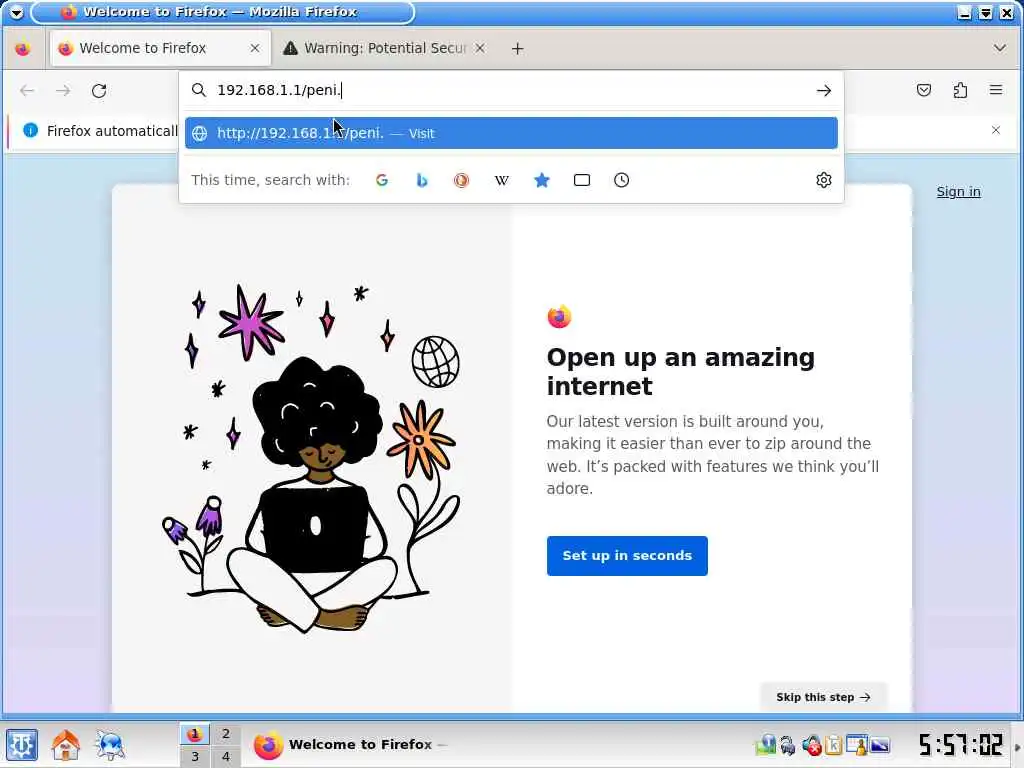Search in open Tabs icon

[581, 180]
